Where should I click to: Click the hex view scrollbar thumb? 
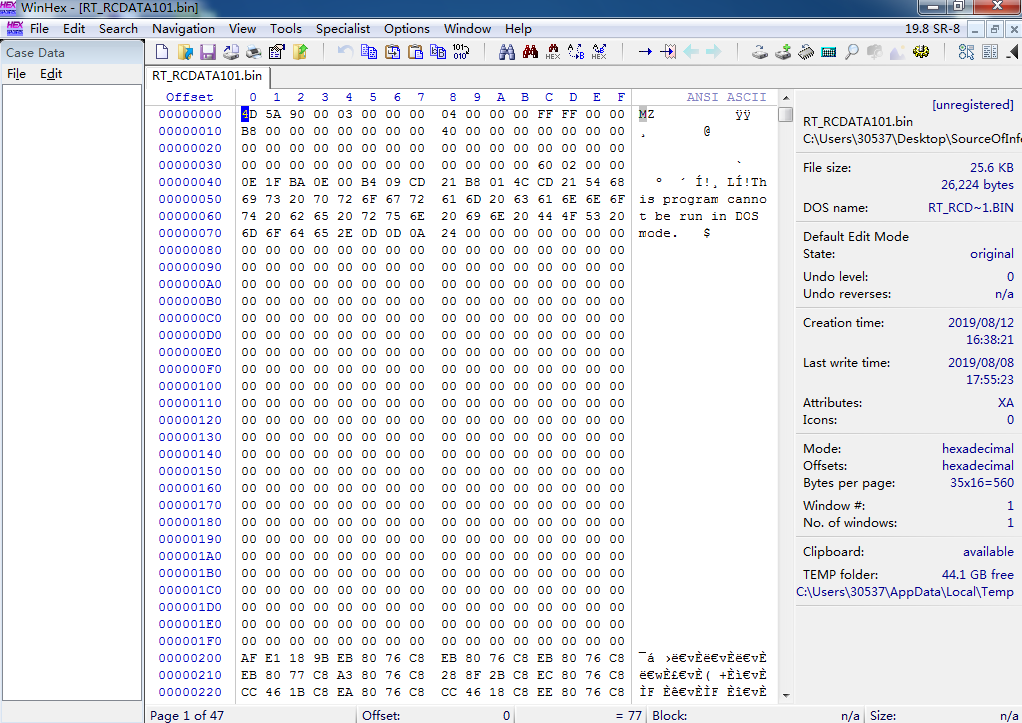pyautogui.click(x=786, y=114)
